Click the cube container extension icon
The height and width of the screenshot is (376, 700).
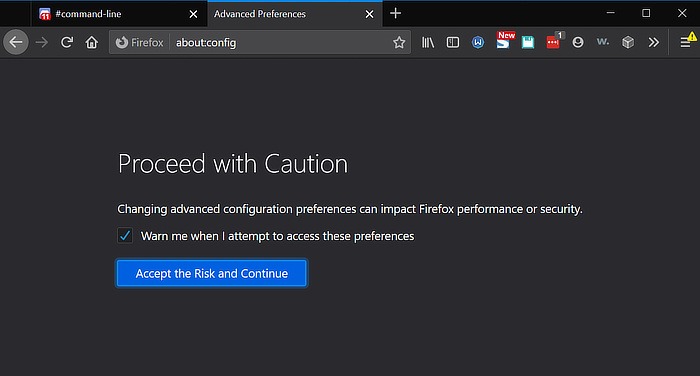(x=628, y=42)
